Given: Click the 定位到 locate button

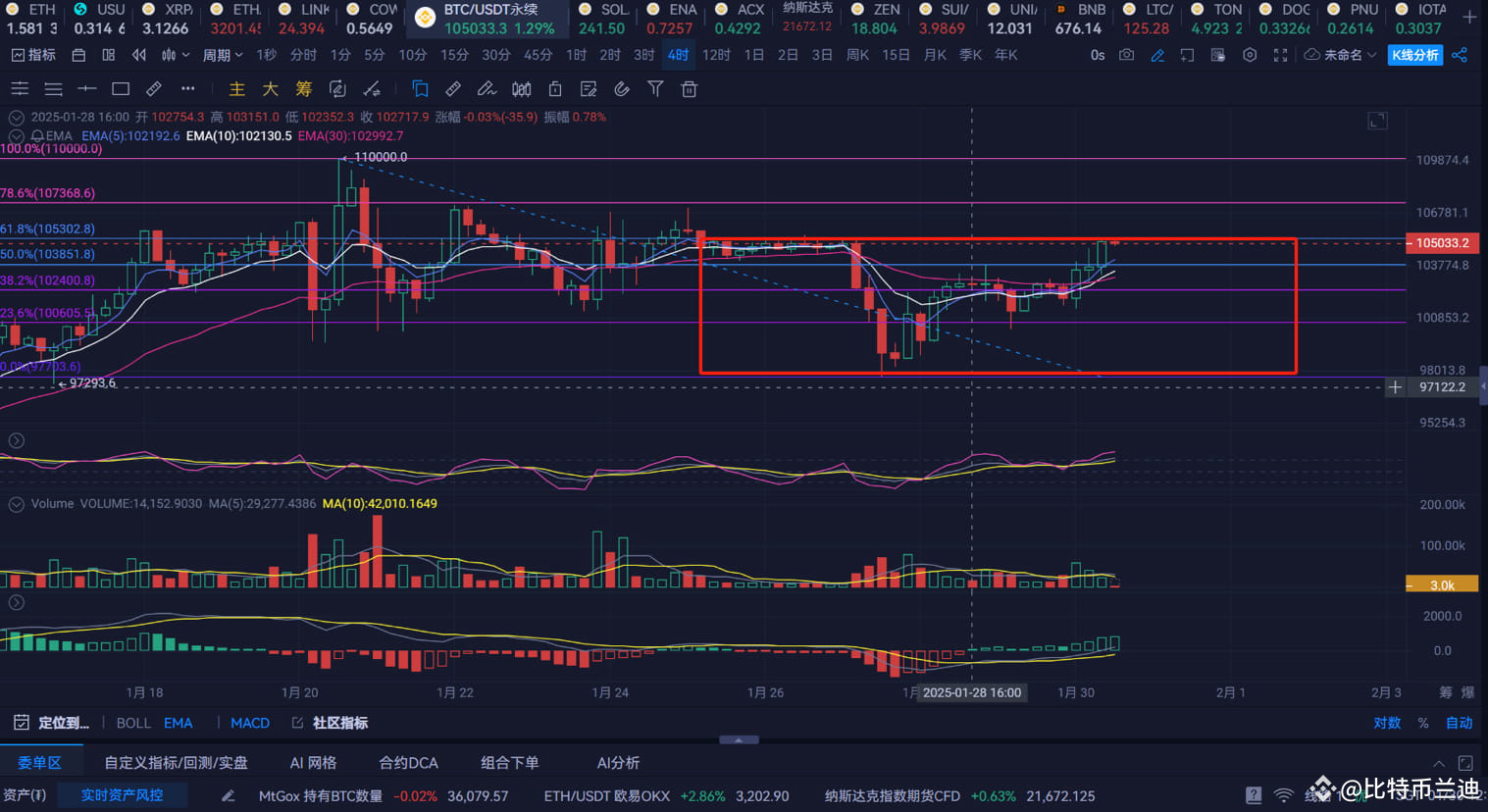Looking at the screenshot, I should pyautogui.click(x=52, y=723).
